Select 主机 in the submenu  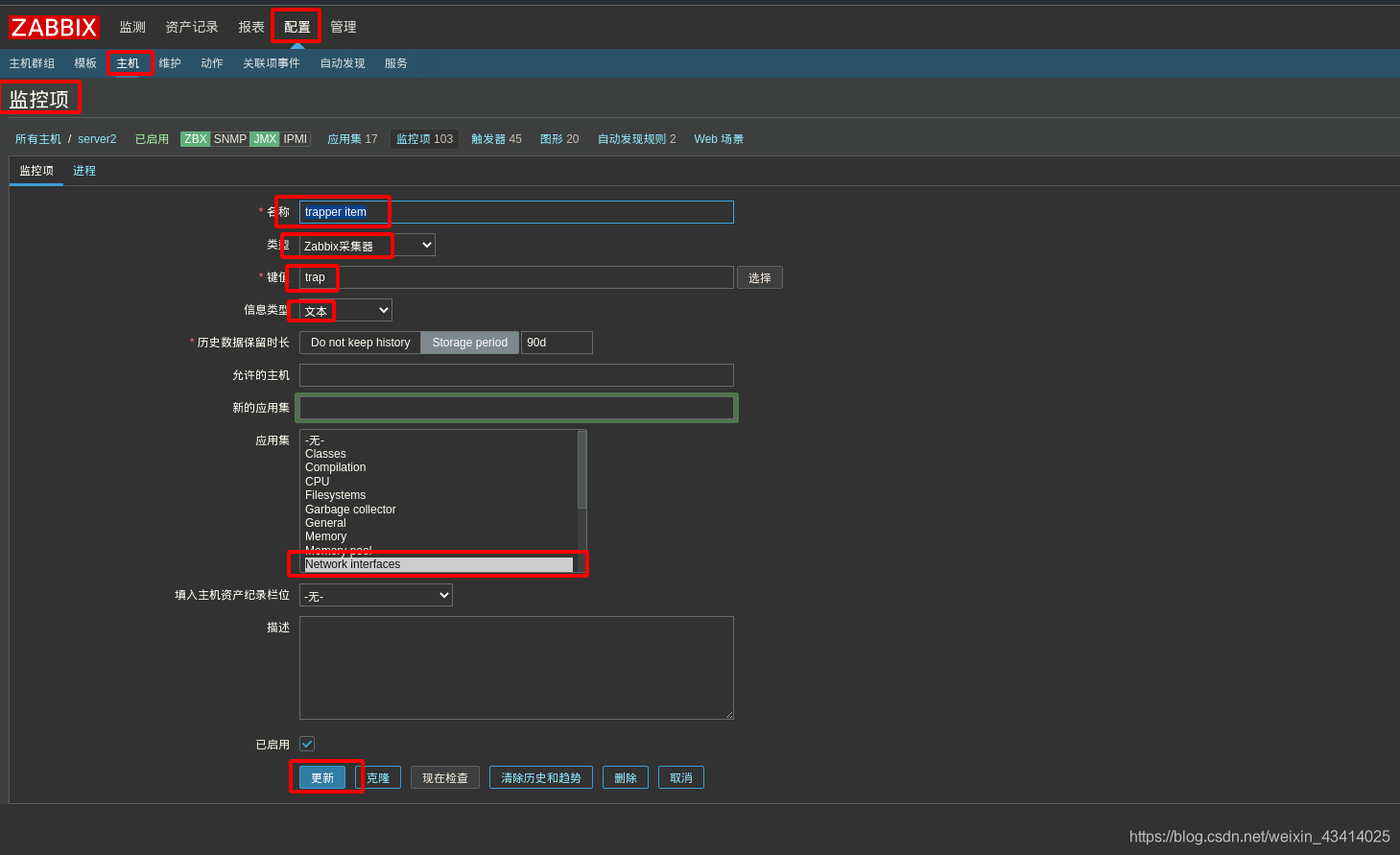[128, 63]
